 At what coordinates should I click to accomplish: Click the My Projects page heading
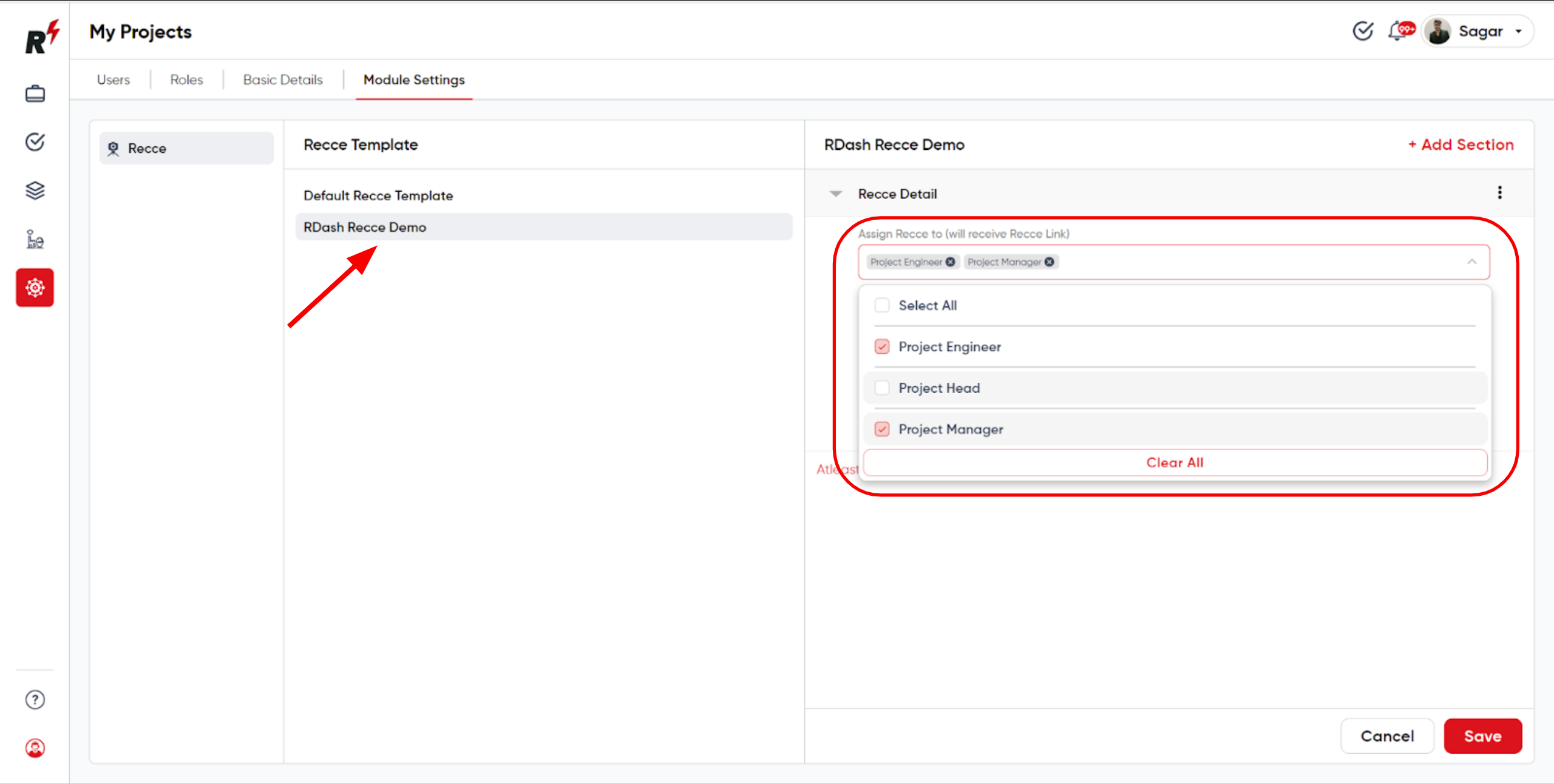click(140, 32)
